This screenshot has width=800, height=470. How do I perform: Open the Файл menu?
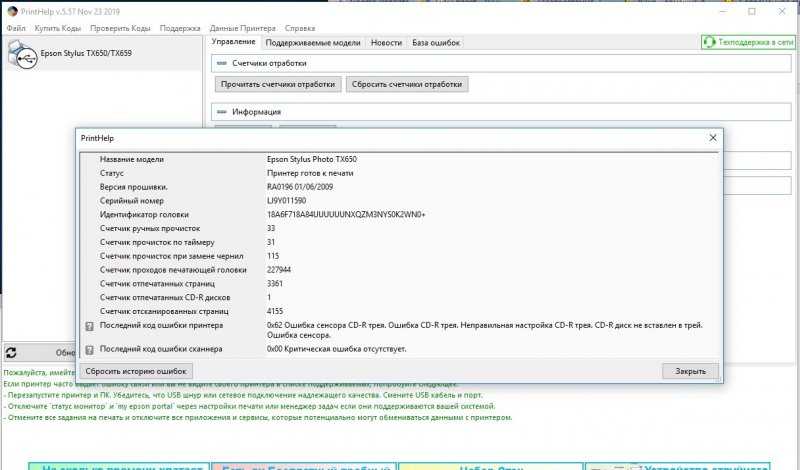click(x=15, y=28)
